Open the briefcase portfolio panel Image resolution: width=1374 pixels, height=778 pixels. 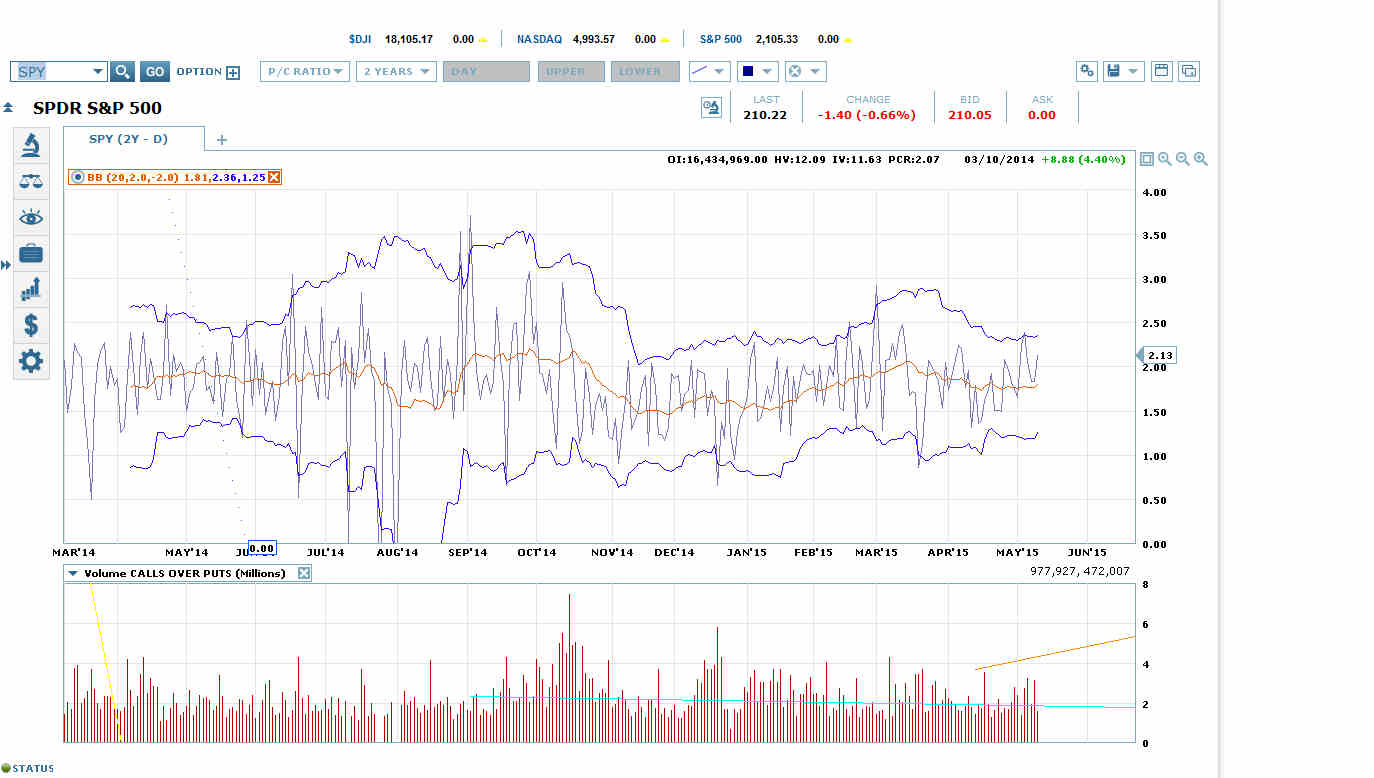pyautogui.click(x=30, y=253)
